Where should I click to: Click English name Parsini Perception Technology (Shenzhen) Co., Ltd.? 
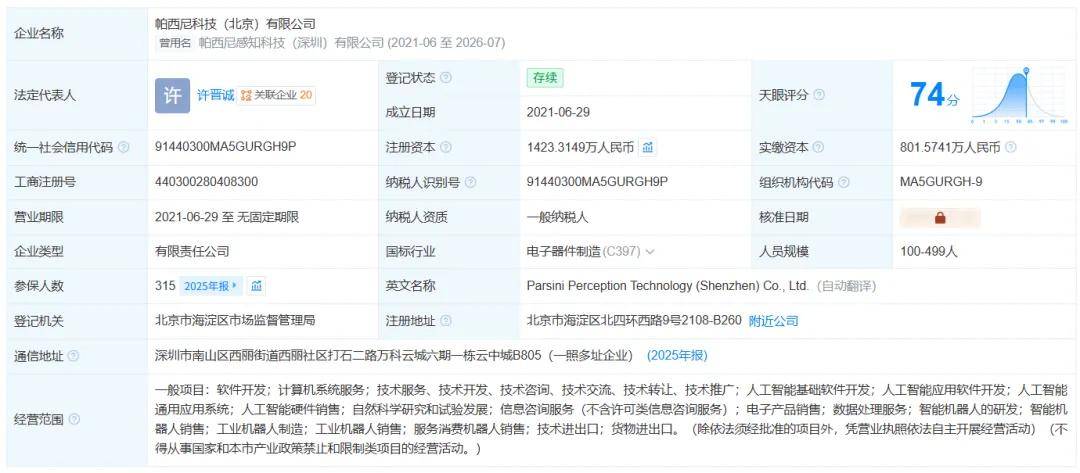(x=667, y=286)
